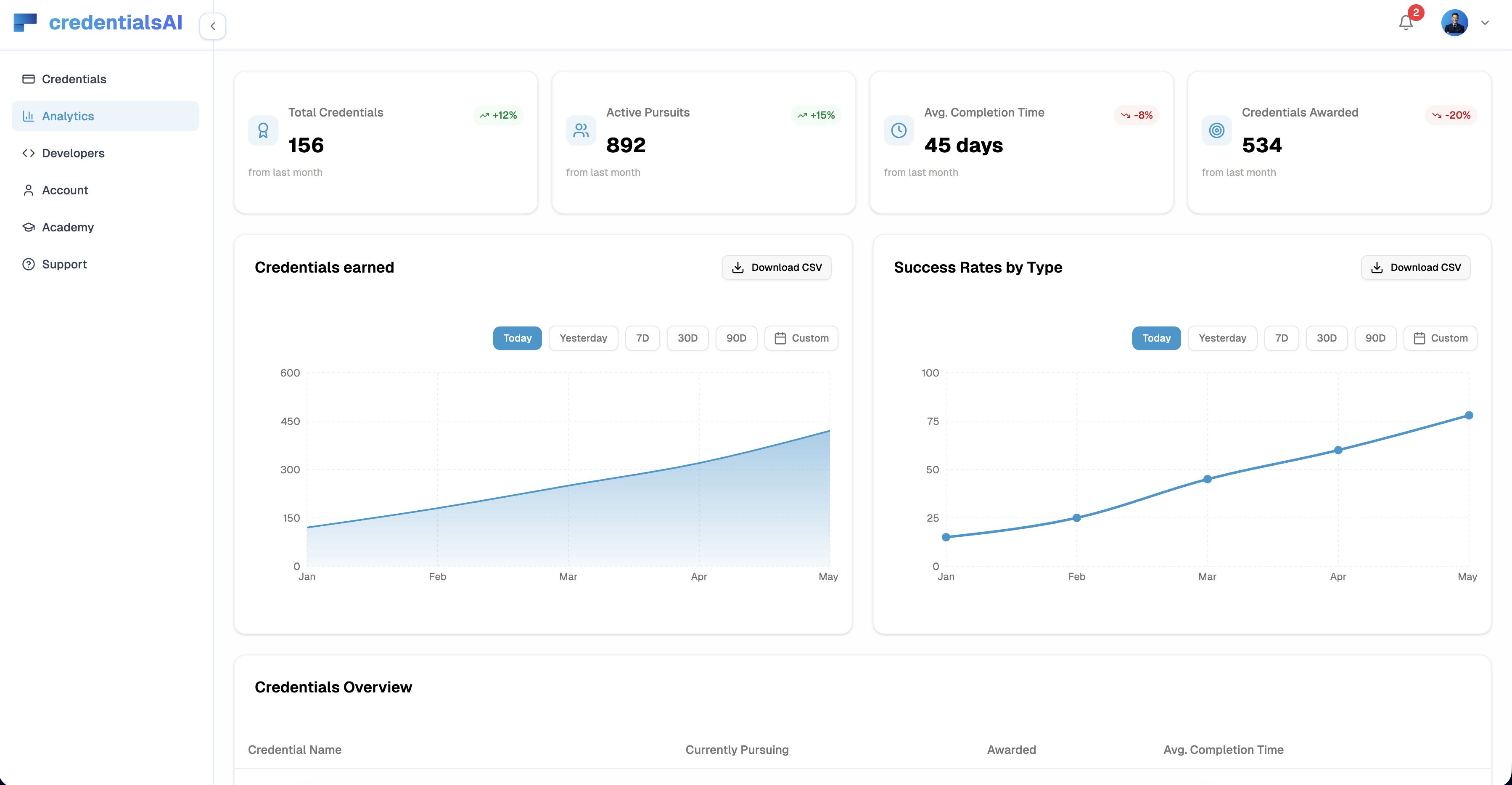Image resolution: width=1512 pixels, height=785 pixels.
Task: Open Academy from sidebar
Action: [x=105, y=227]
